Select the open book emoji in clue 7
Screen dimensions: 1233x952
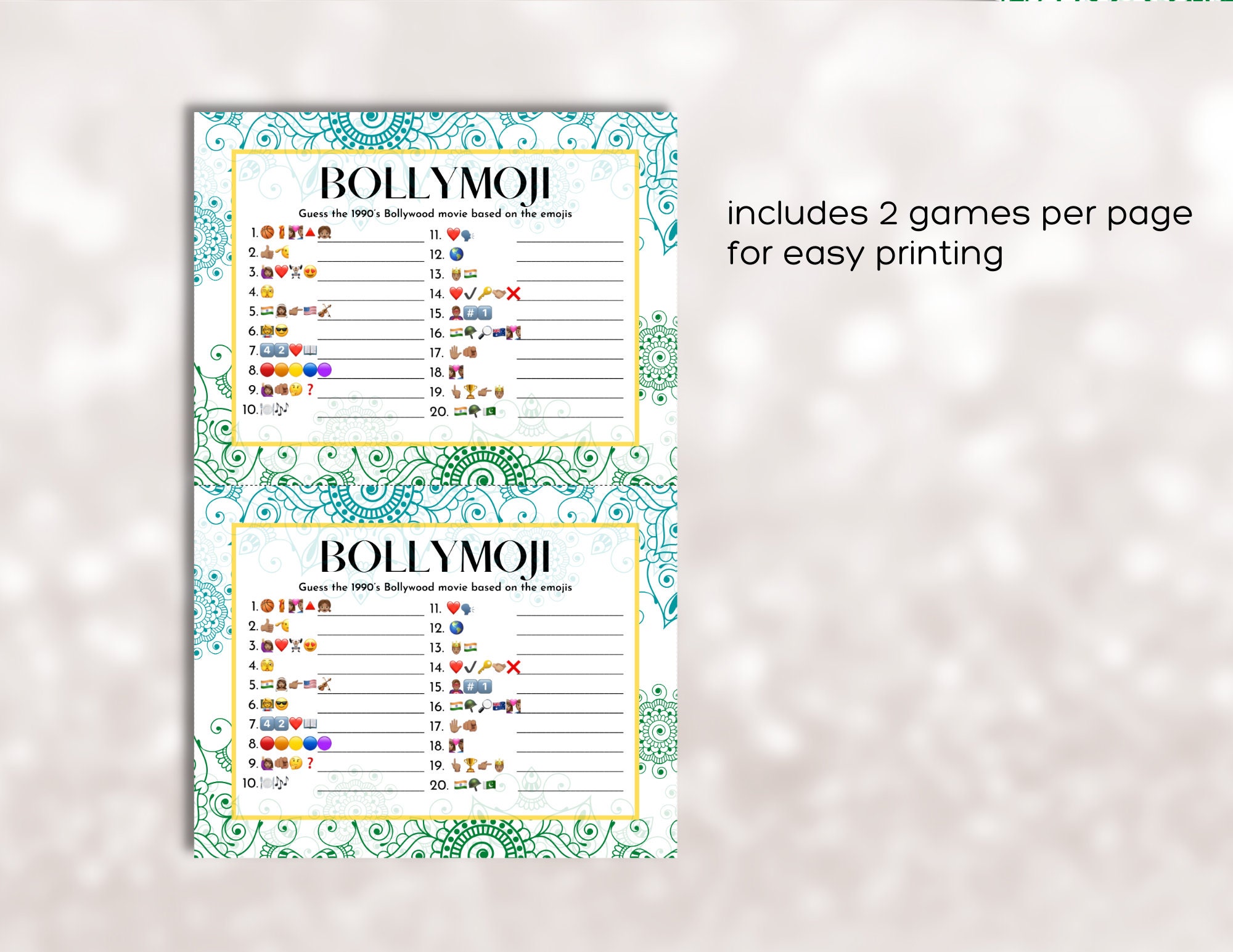309,350
